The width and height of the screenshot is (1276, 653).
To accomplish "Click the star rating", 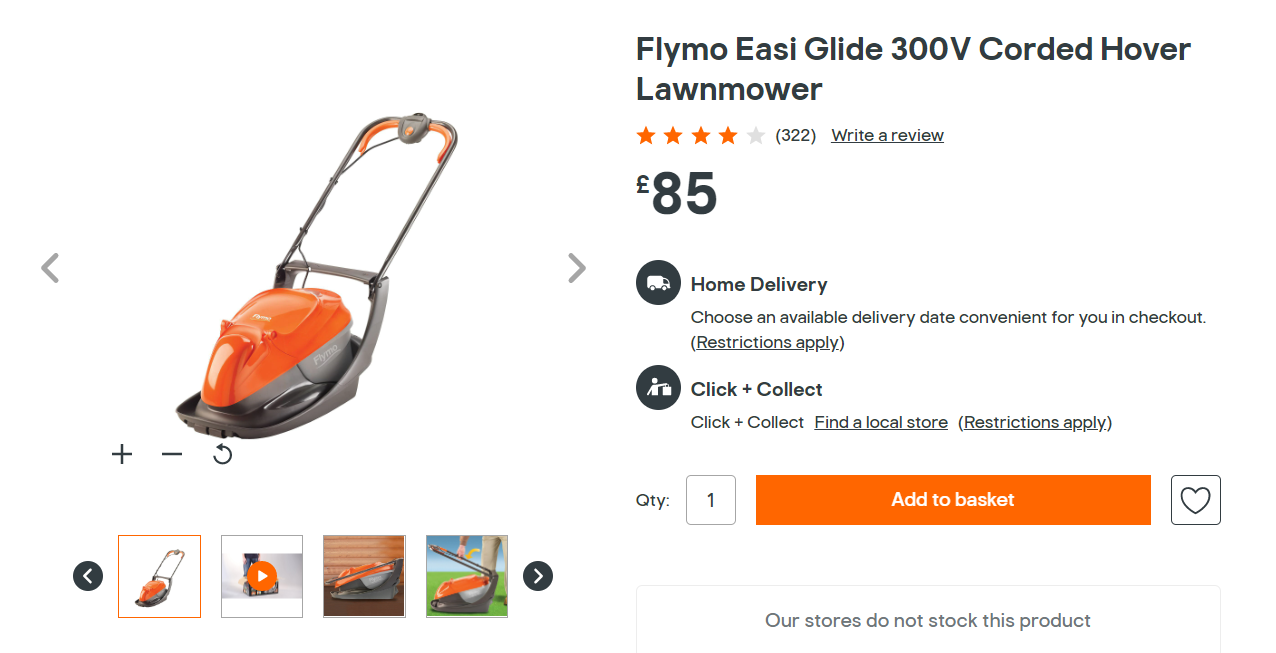I will (700, 135).
